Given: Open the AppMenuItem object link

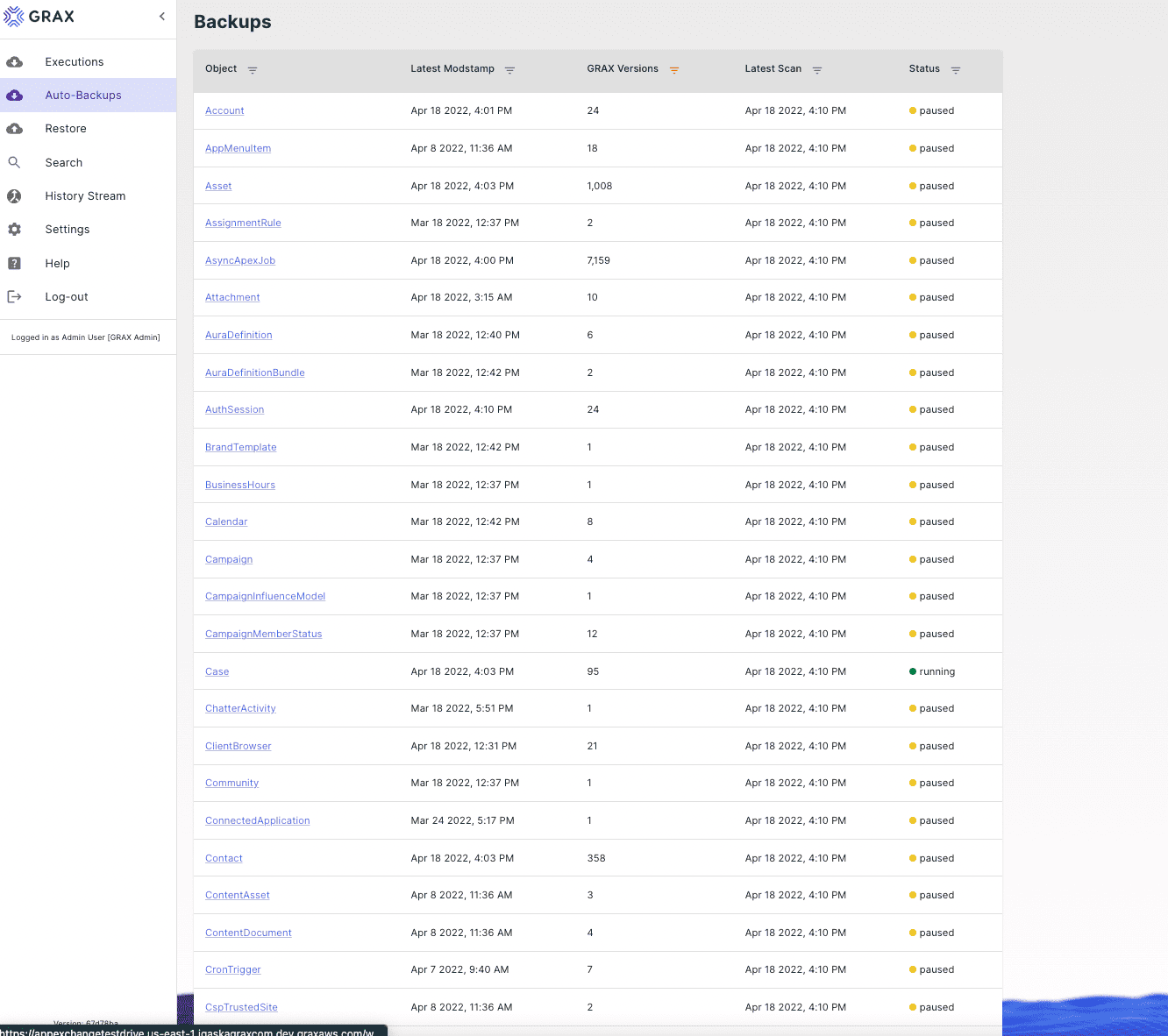Looking at the screenshot, I should 238,149.
